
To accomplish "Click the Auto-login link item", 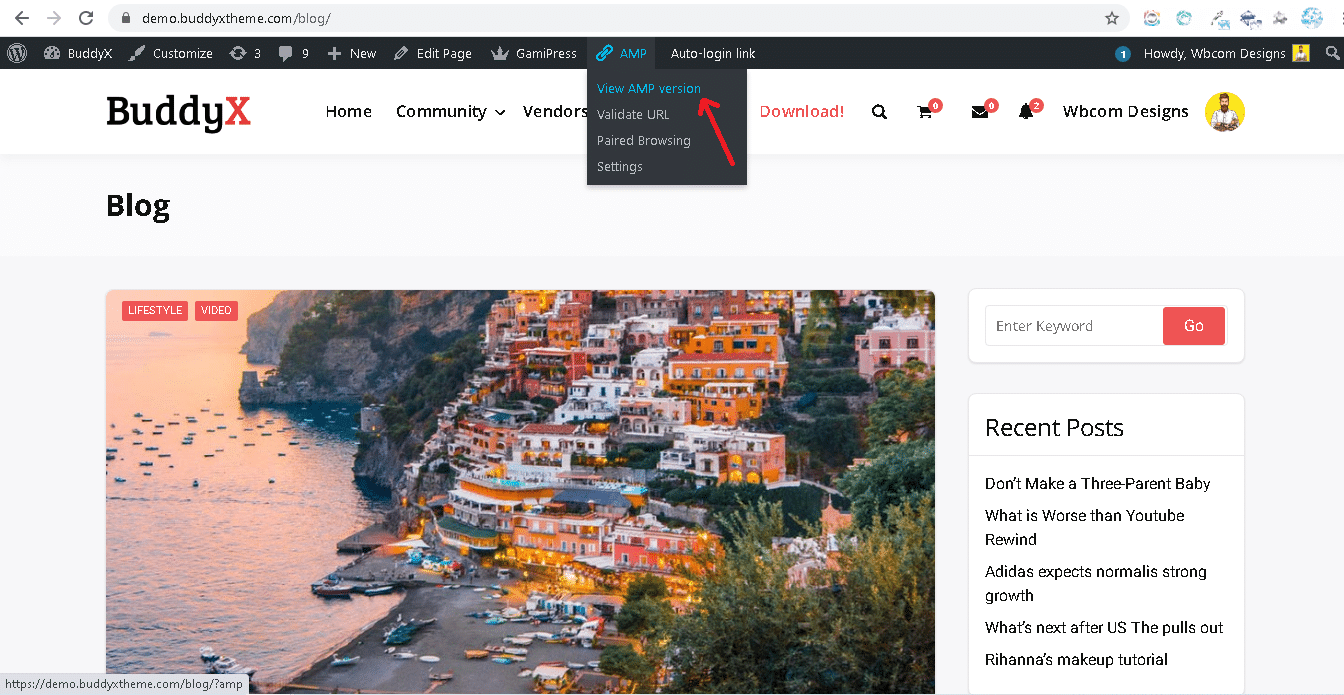I will [x=713, y=53].
